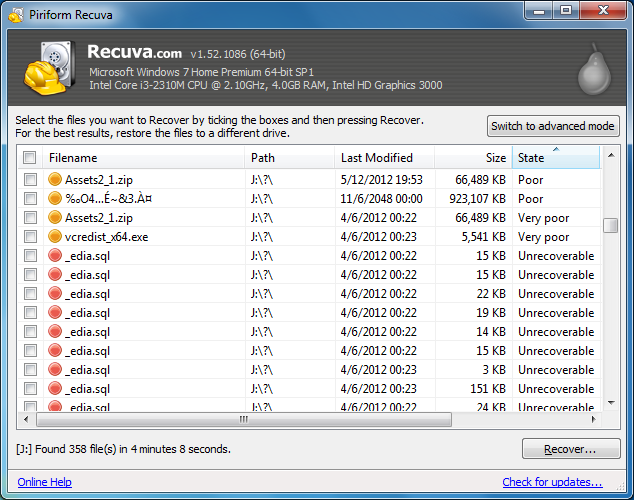The width and height of the screenshot is (634, 500).
Task: Click the horizontal scrollbar left arrow
Action: click(x=26, y=419)
